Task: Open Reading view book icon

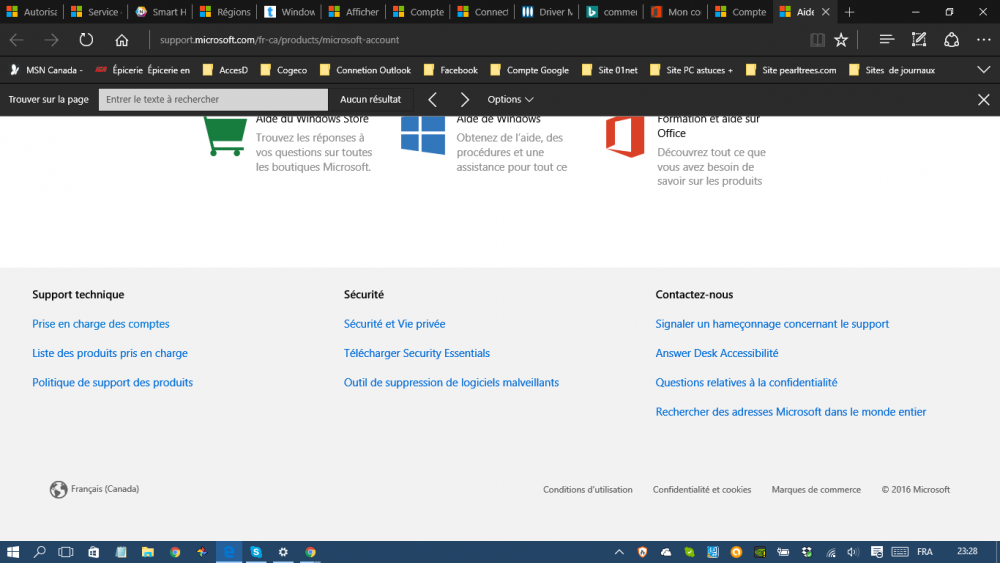Action: 817,40
